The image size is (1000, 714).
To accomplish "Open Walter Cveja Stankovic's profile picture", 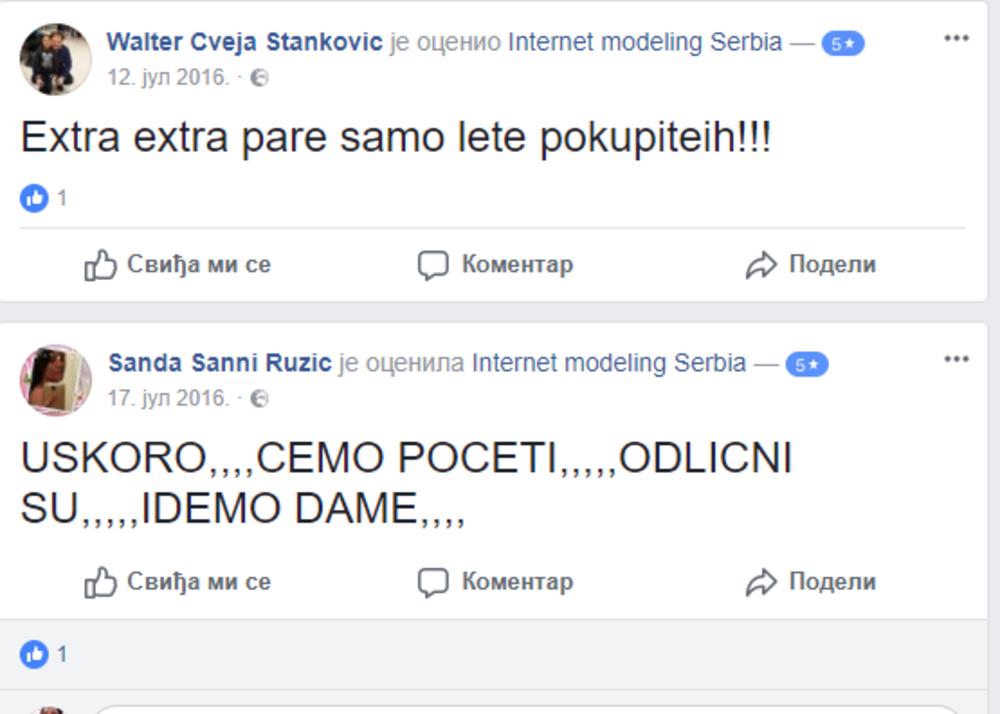I will [55, 59].
